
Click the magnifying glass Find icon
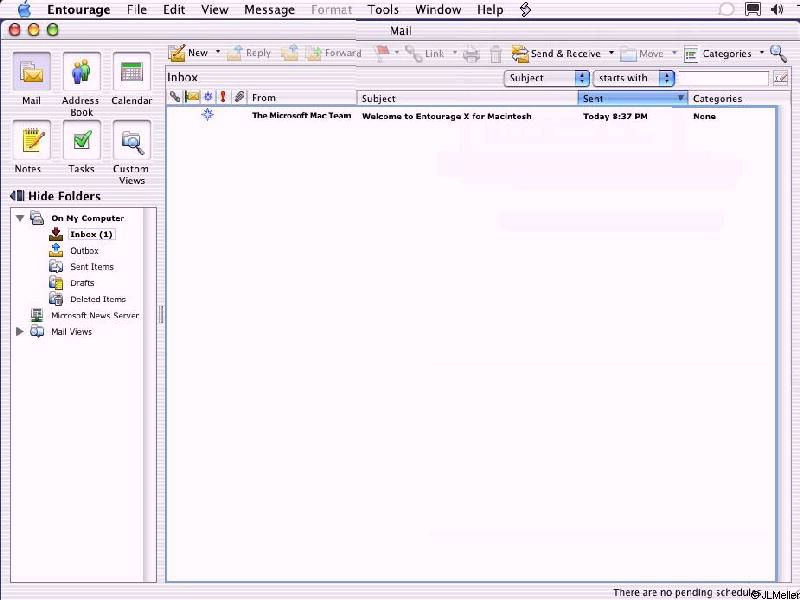click(x=778, y=53)
